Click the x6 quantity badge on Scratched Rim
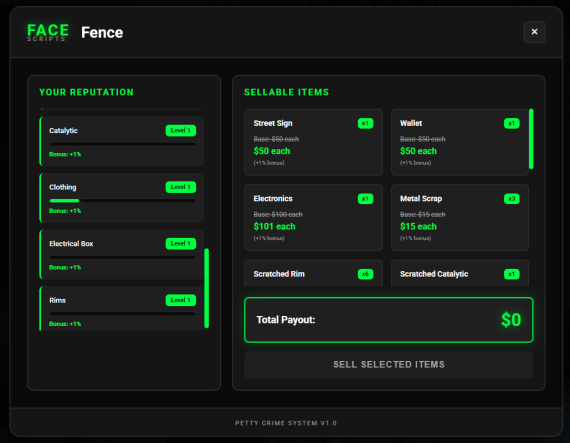This screenshot has height=443, width=570. (365, 274)
